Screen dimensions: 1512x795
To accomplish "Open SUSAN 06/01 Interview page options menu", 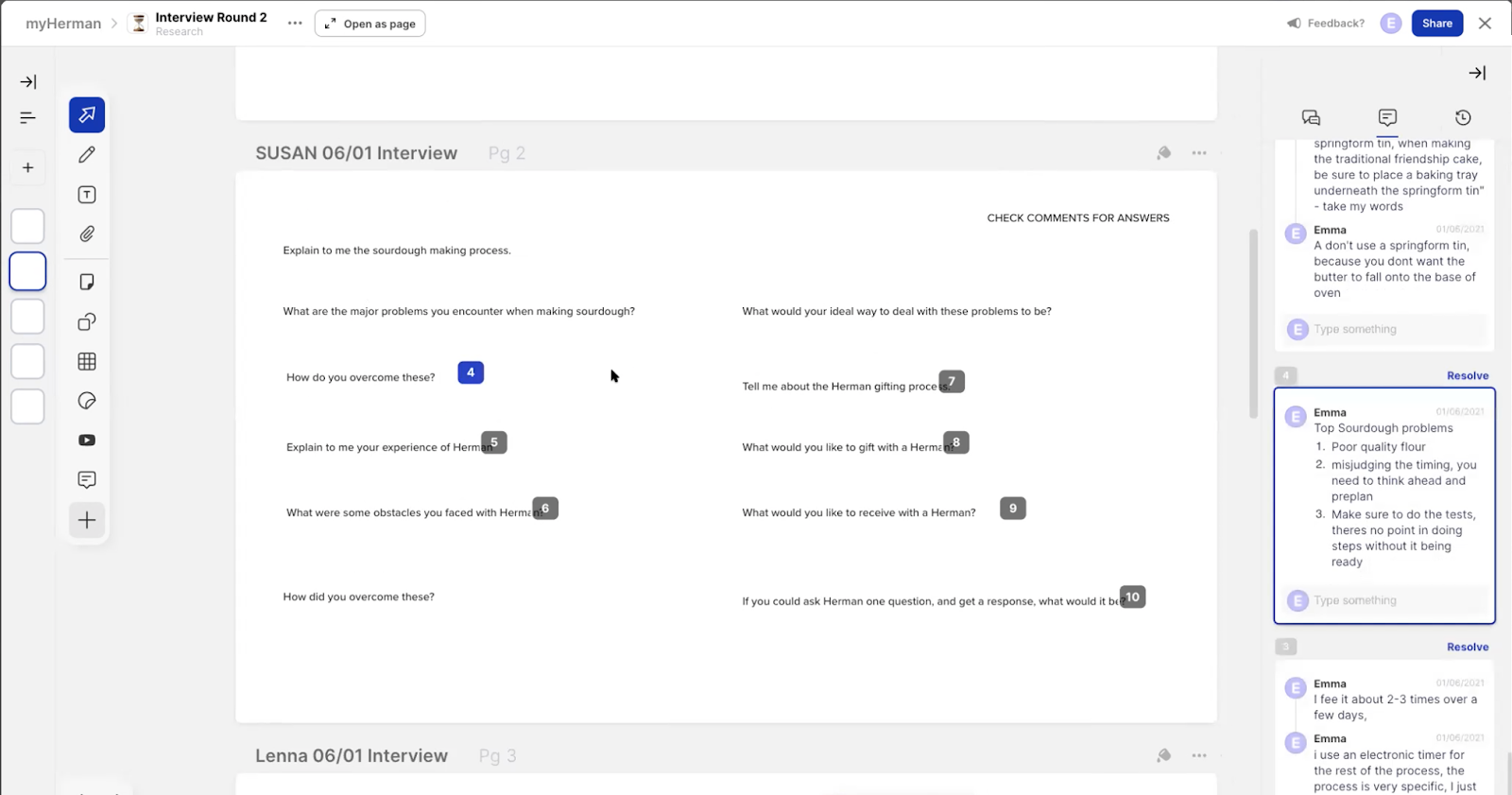I will tap(1199, 153).
